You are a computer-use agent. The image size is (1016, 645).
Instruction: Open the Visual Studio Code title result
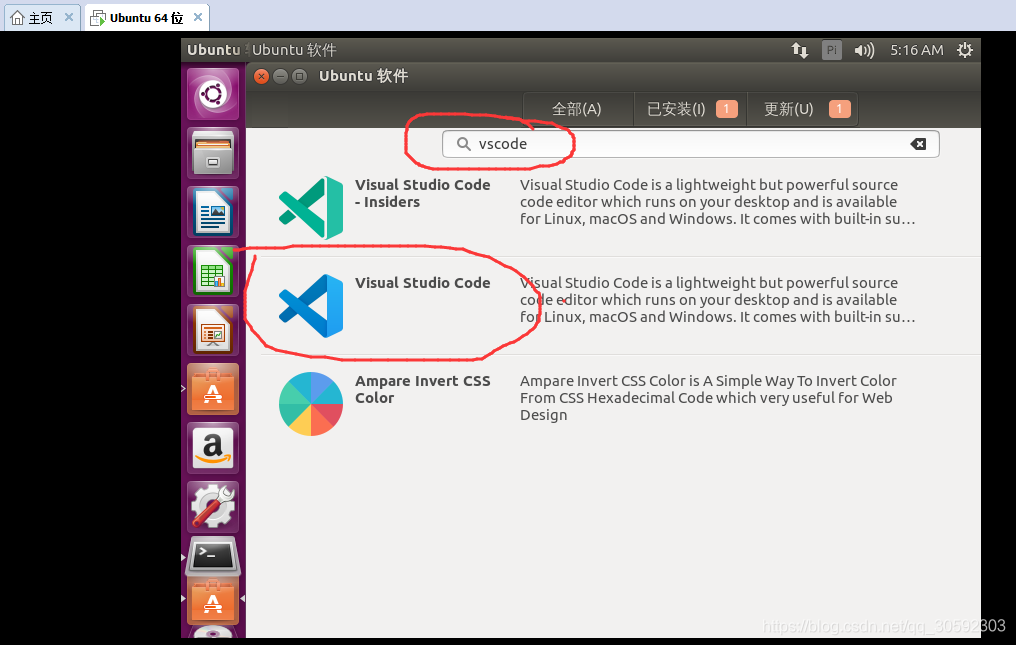click(x=422, y=283)
